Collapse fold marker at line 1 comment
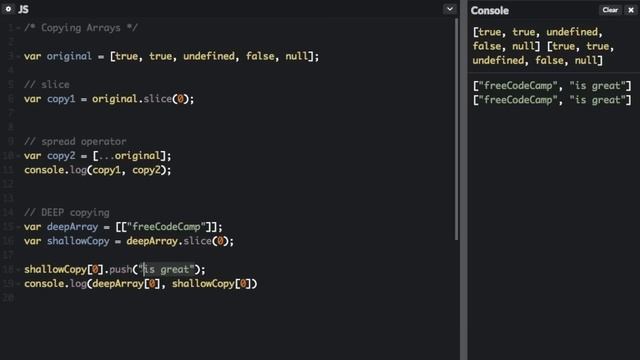The image size is (640, 360). point(18,28)
